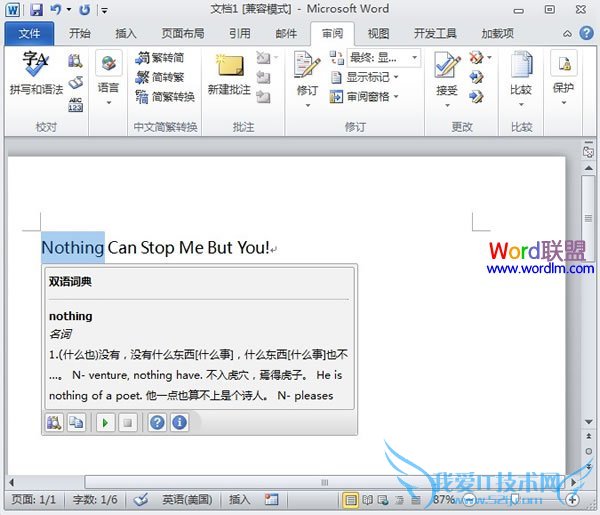Click the proofing status icon in the status bar
Viewport: 600px width, 515px height.
pyautogui.click(x=141, y=499)
